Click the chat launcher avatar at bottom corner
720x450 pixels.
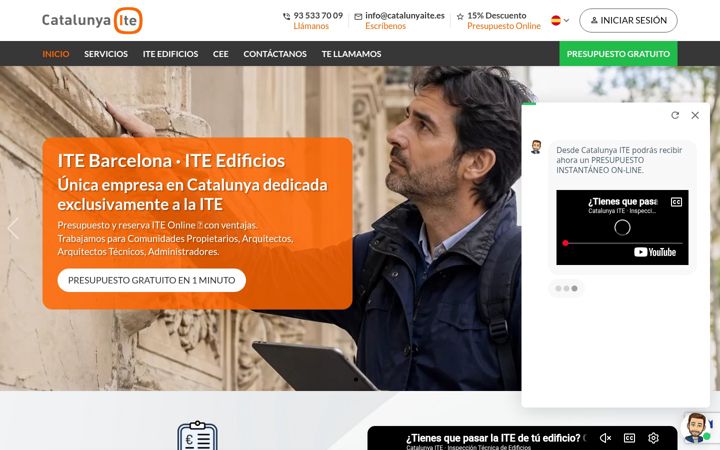697,428
